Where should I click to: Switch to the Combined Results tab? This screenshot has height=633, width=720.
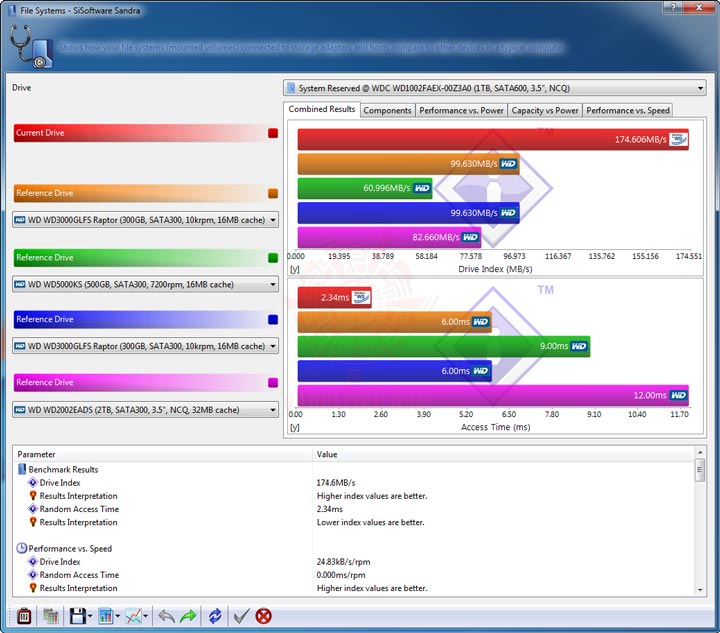click(x=322, y=109)
